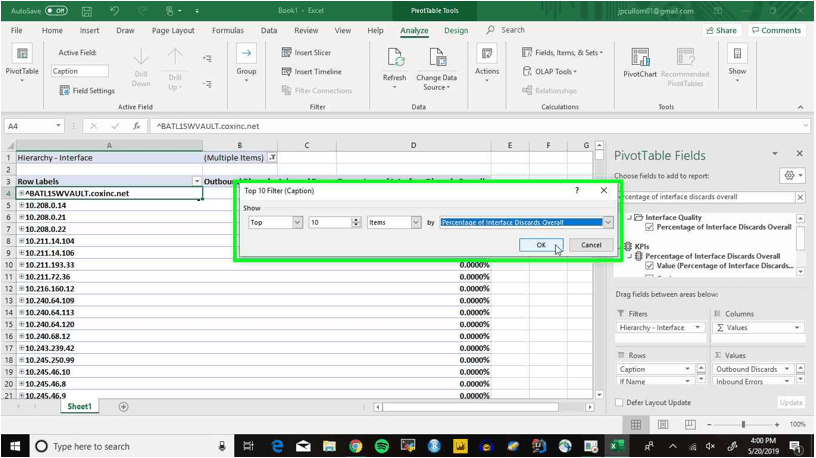
Task: Open the PivotTable ribbon button
Action: pos(22,63)
